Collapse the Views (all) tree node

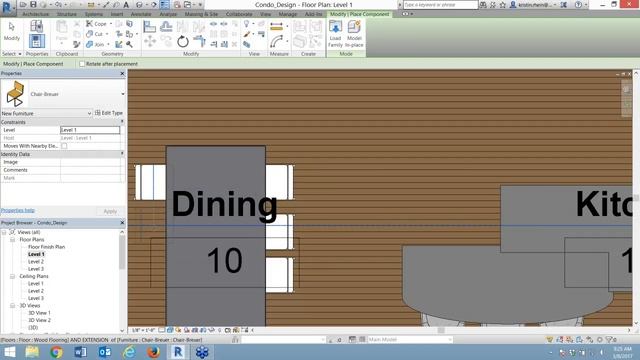click(4, 232)
